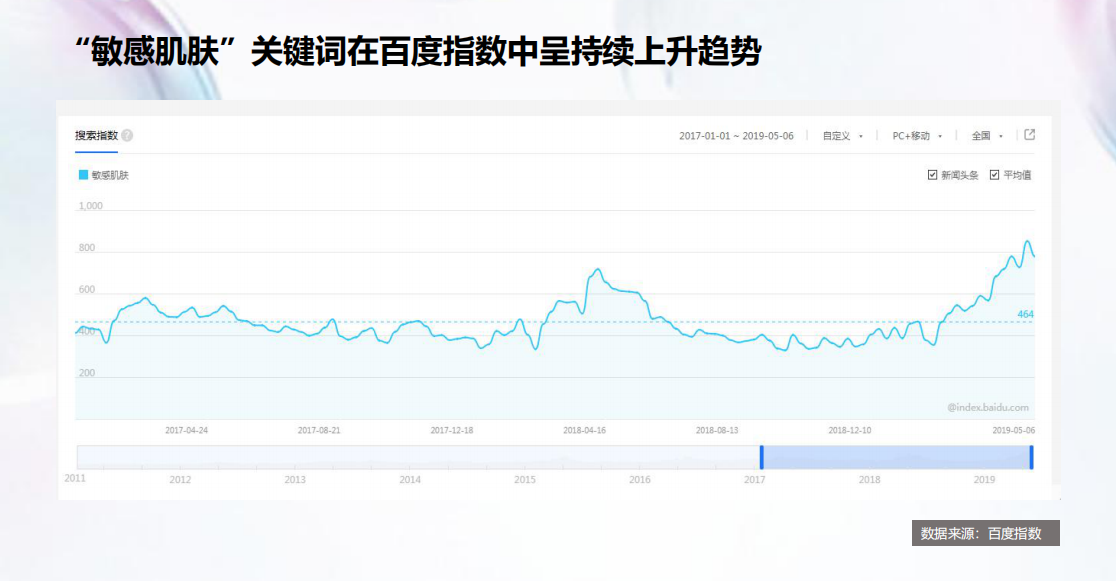Click the left handle of the timeline range slider
The width and height of the screenshot is (1116, 581).
(762, 457)
